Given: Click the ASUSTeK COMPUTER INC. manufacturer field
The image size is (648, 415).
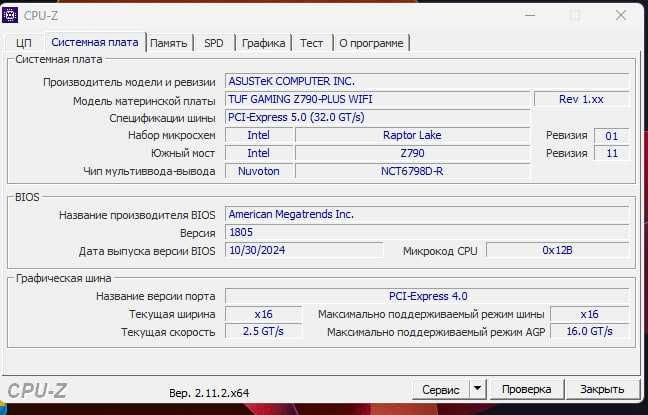Looking at the screenshot, I should (x=427, y=81).
